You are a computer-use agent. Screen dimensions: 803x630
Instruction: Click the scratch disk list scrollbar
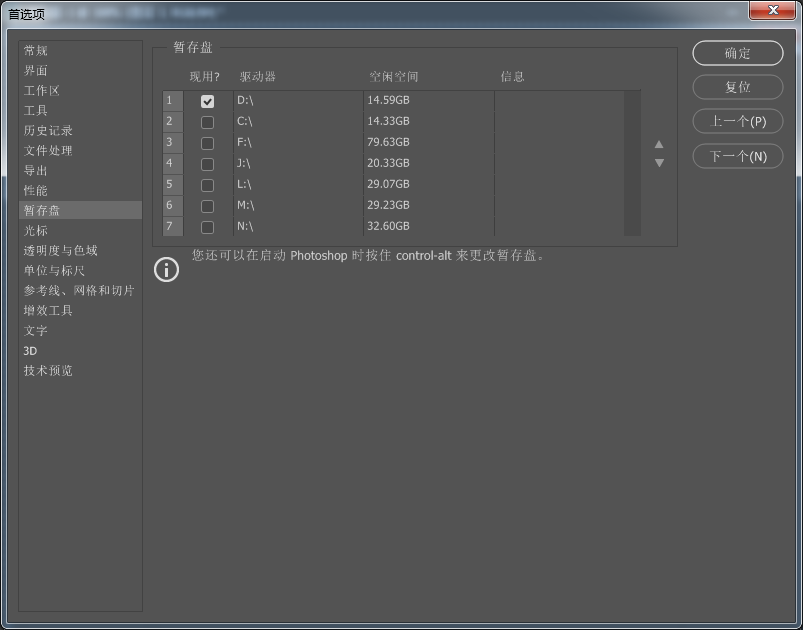632,163
